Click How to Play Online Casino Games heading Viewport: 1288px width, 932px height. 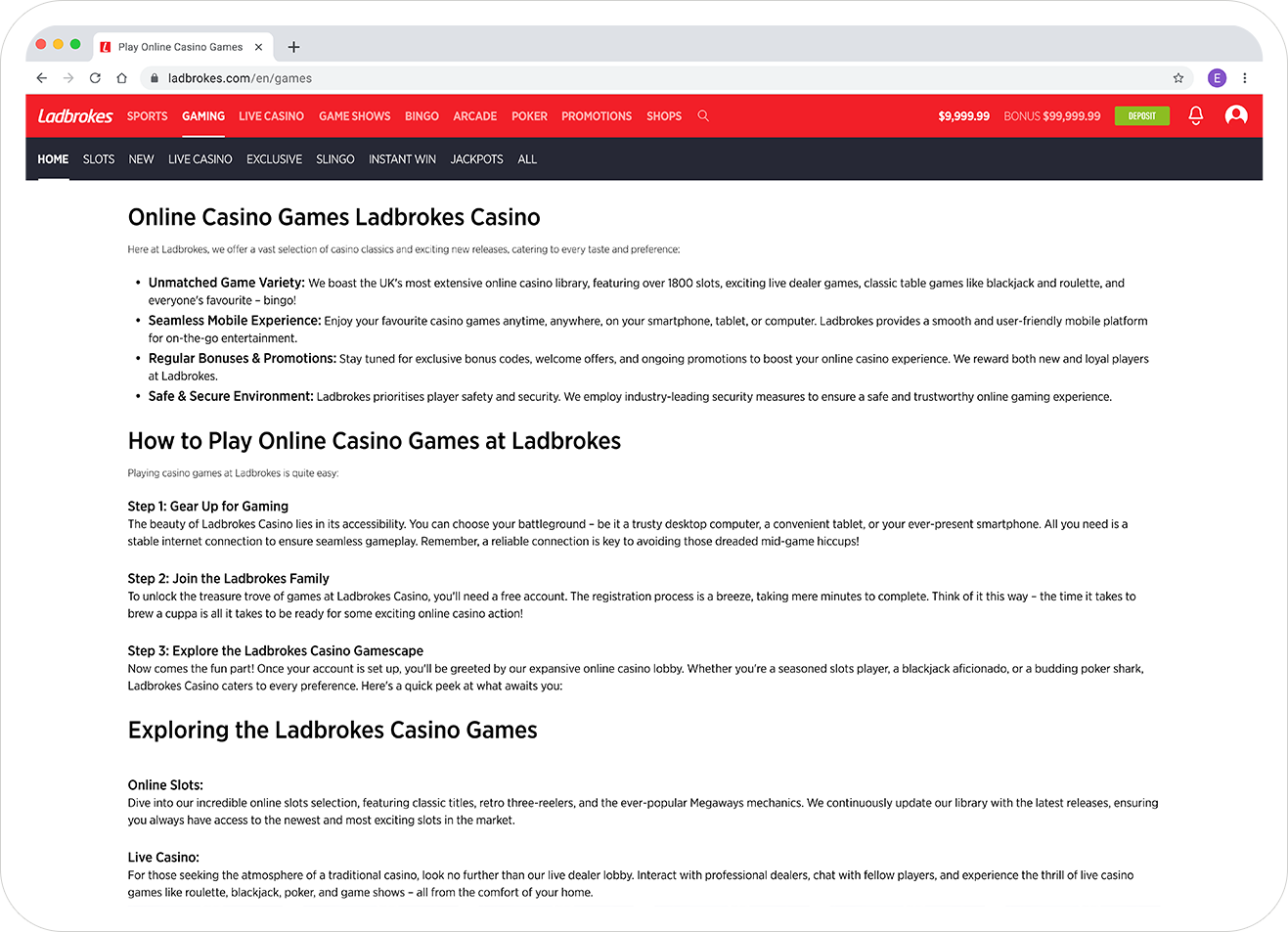(375, 441)
